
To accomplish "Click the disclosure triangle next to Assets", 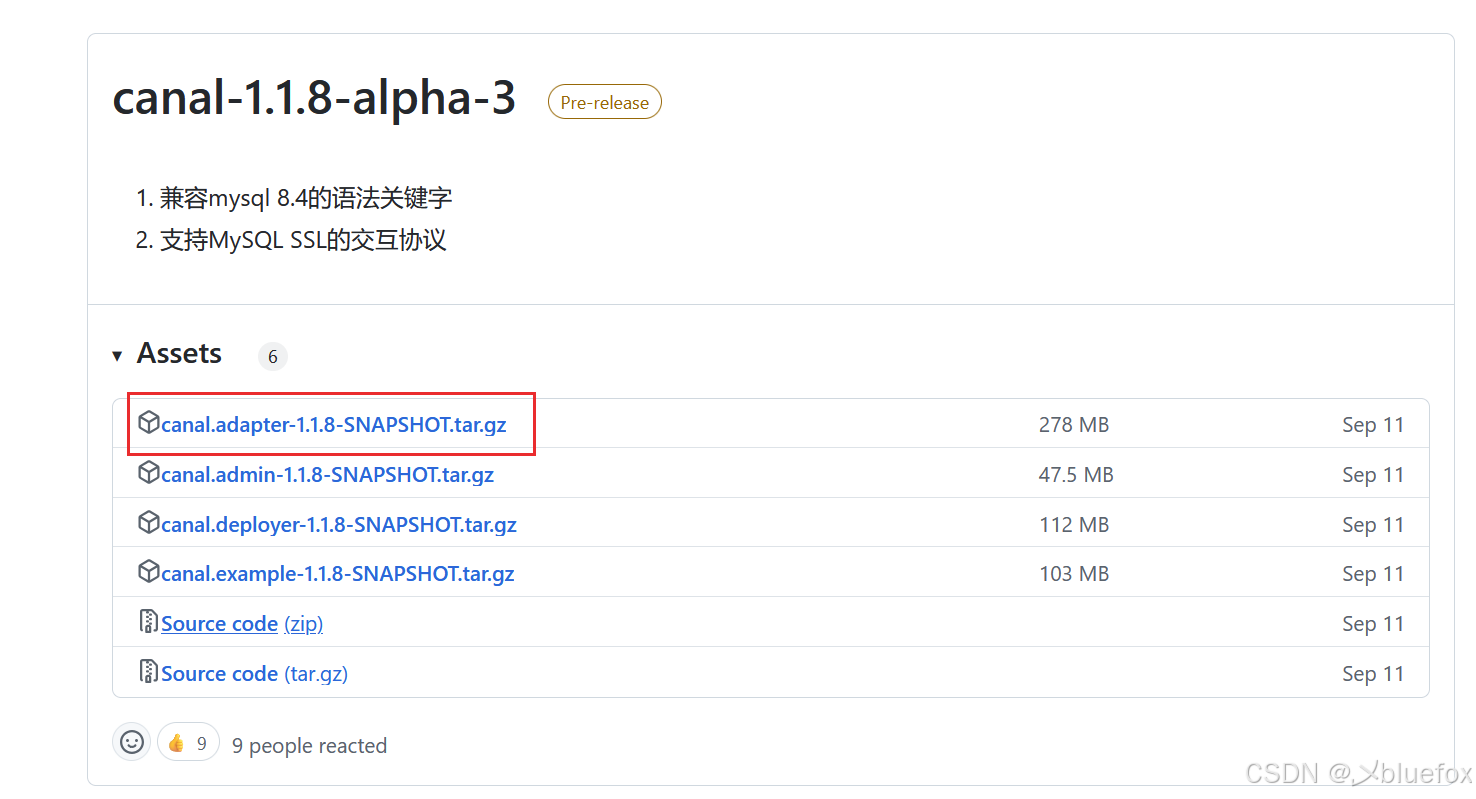I will click(x=117, y=355).
